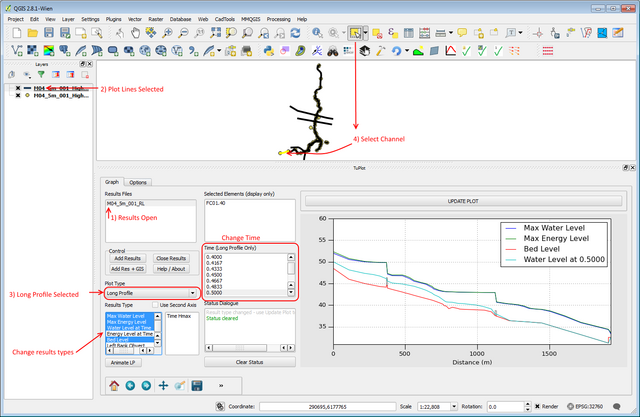Save the plot figure with disk icon
This screenshot has height=417, width=640.
198,384
